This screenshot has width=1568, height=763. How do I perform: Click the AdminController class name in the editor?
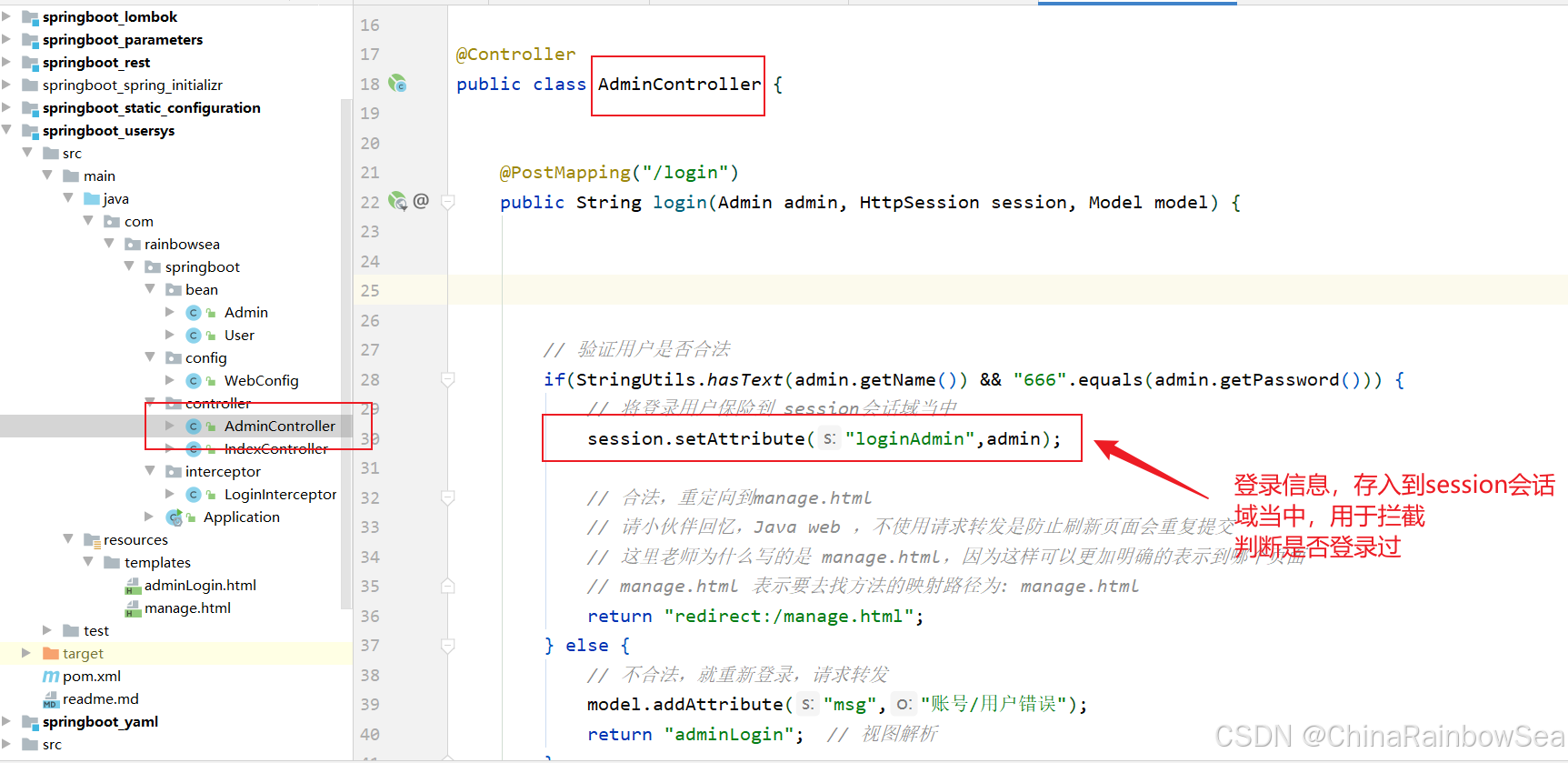[x=678, y=85]
